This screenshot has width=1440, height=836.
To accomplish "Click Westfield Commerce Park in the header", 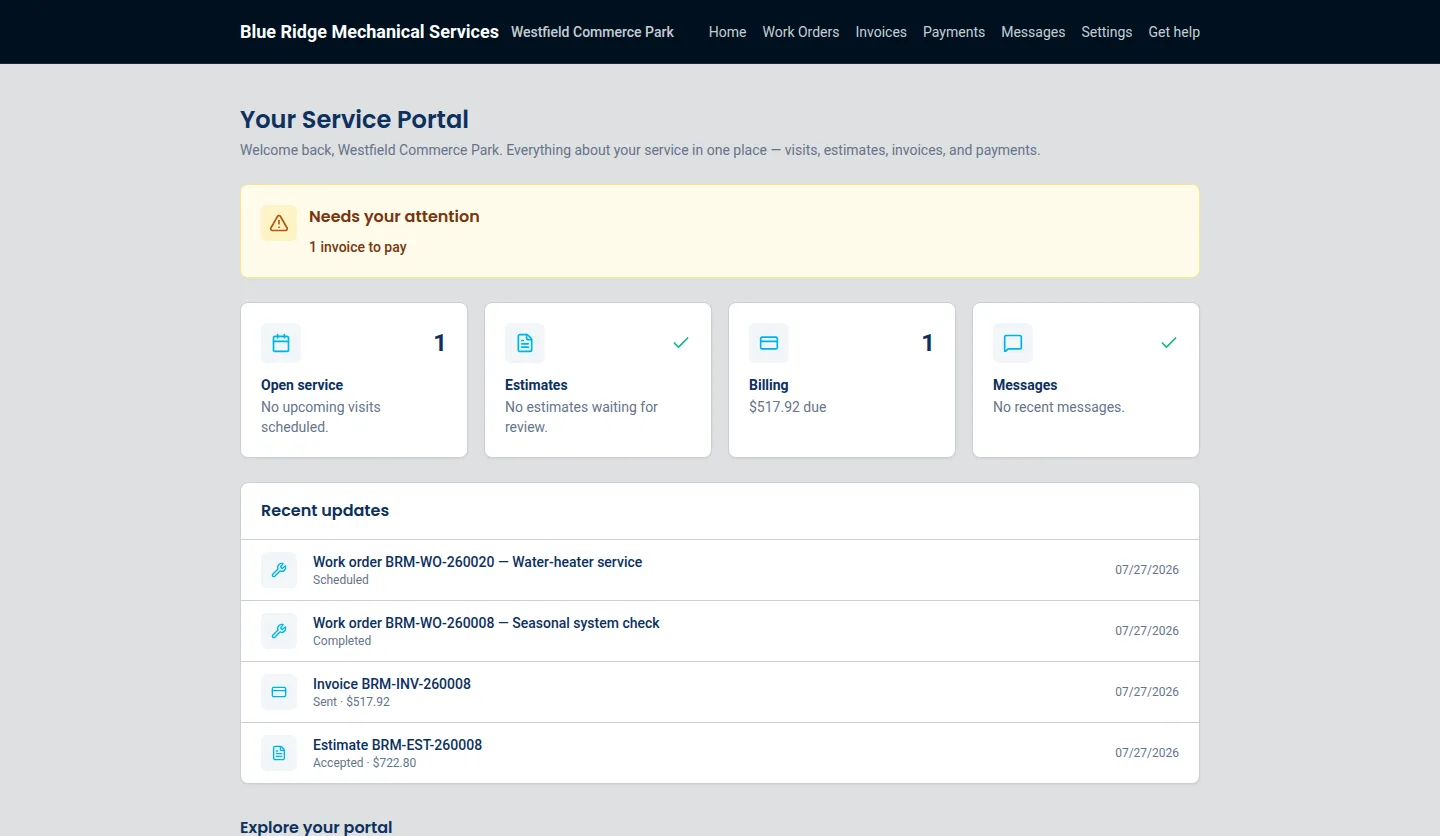I will coord(592,32).
